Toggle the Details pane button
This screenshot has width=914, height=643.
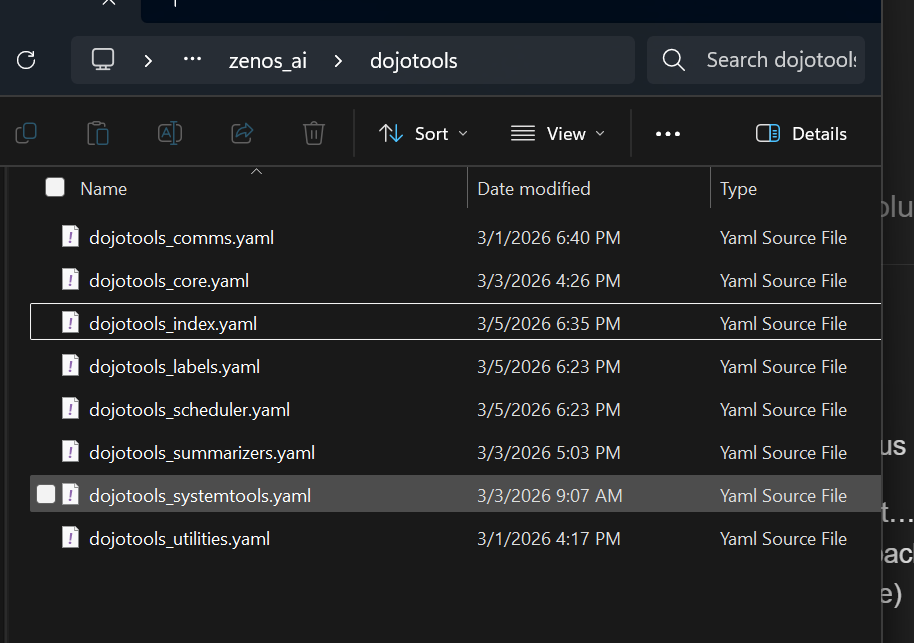tap(801, 134)
